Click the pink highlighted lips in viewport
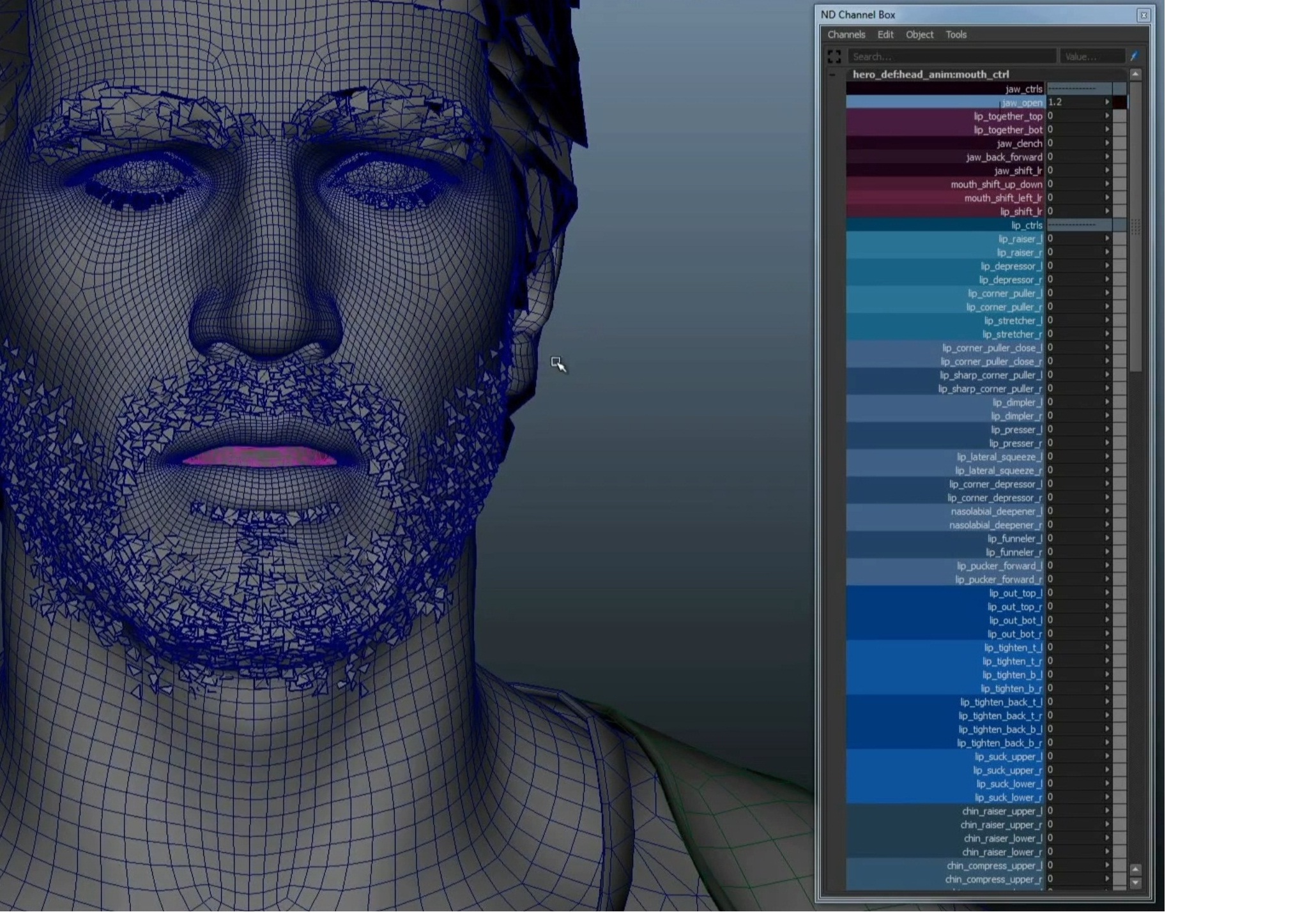This screenshot has width=1316, height=912. coord(259,457)
